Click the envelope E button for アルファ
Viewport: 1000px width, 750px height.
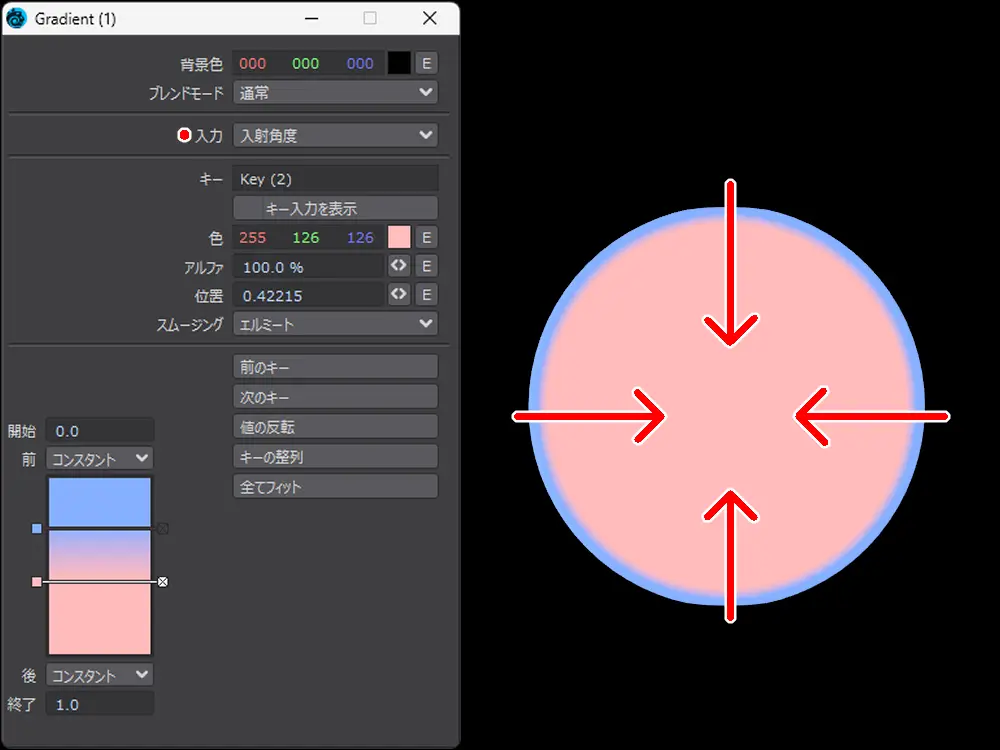[426, 266]
